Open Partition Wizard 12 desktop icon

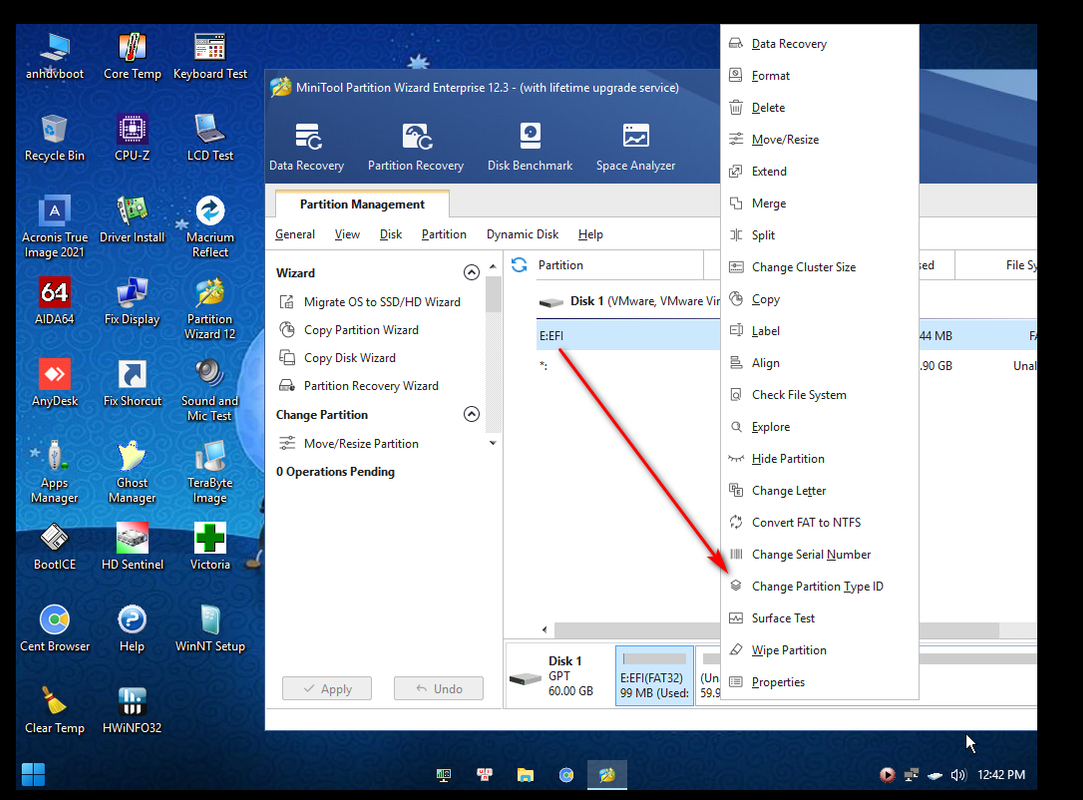click(210, 309)
